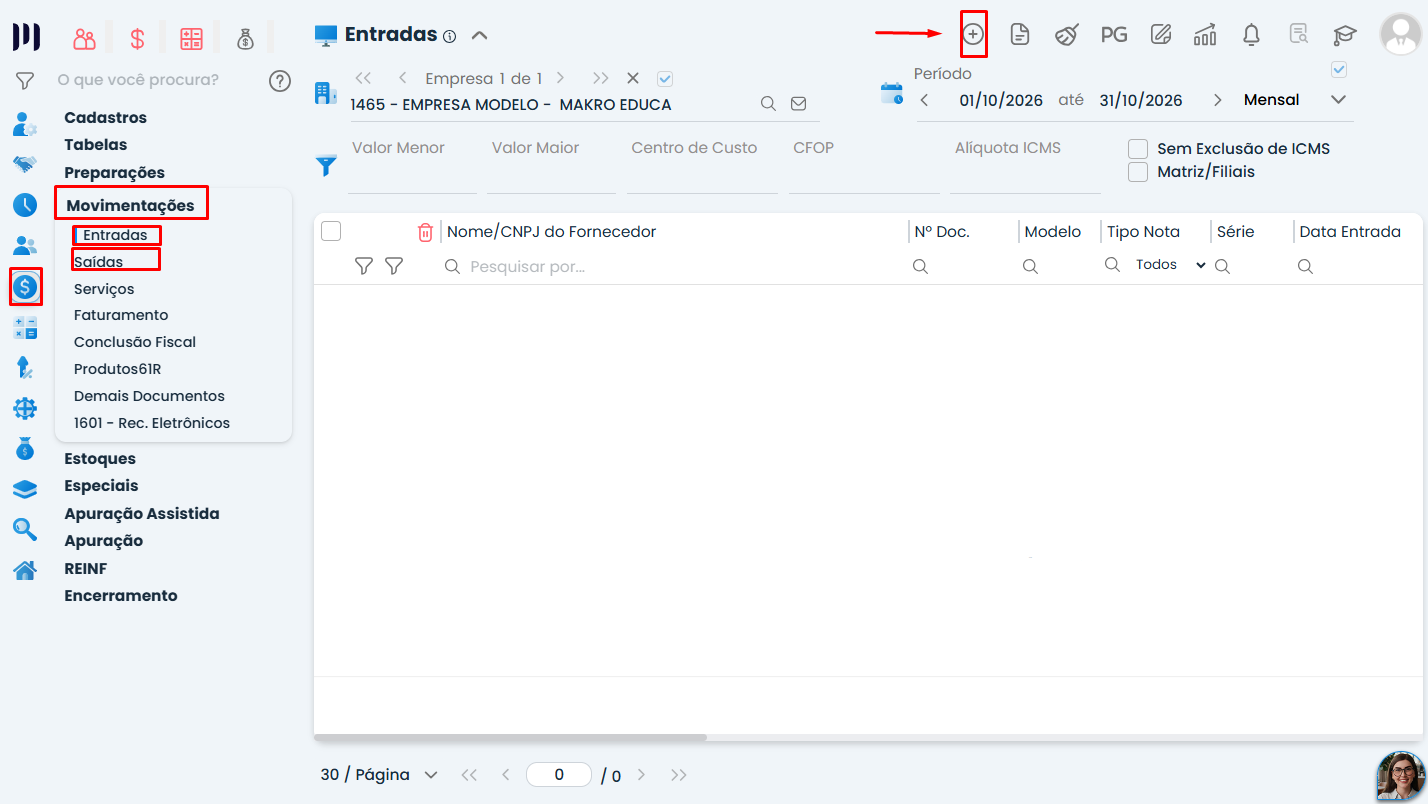This screenshot has height=804, width=1428.
Task: Open the Tipo Nota Todos dropdown
Action: coord(1172,265)
